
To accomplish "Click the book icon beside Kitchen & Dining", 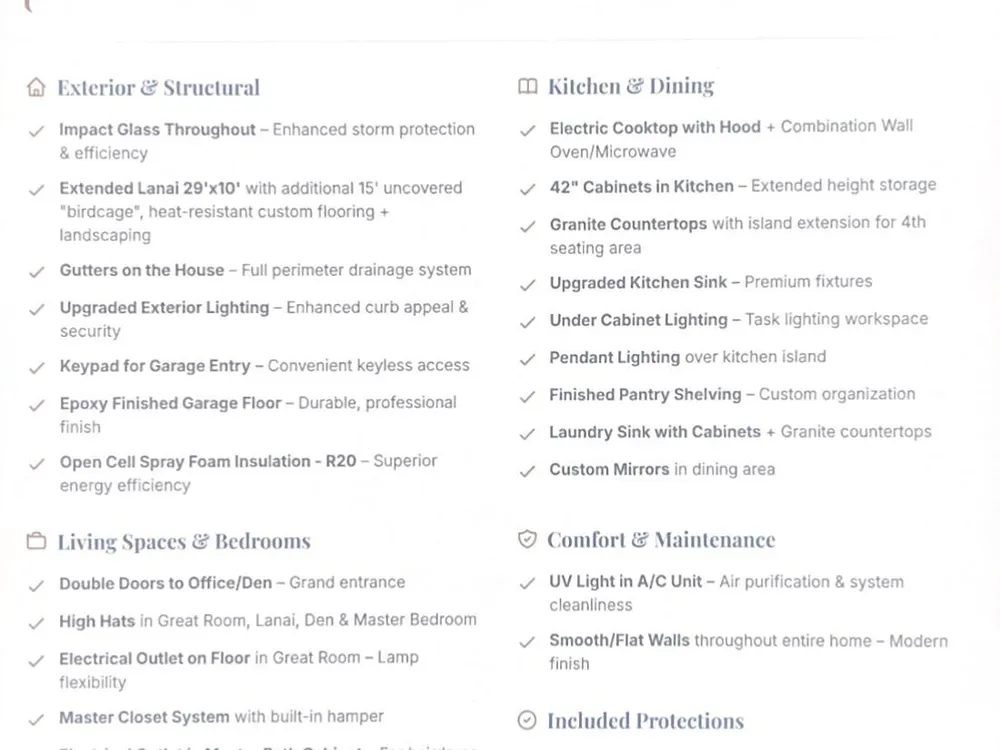I will click(527, 86).
